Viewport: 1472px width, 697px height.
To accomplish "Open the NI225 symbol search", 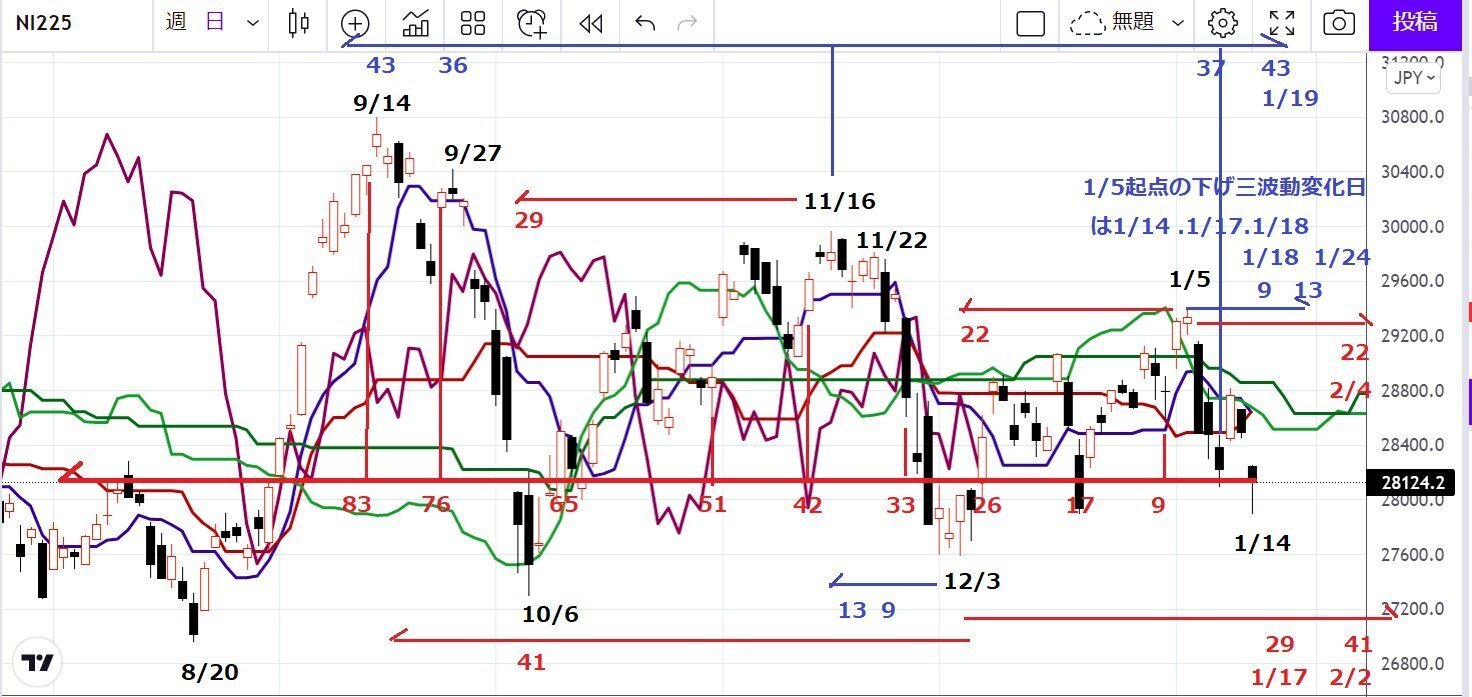I will coord(44,23).
